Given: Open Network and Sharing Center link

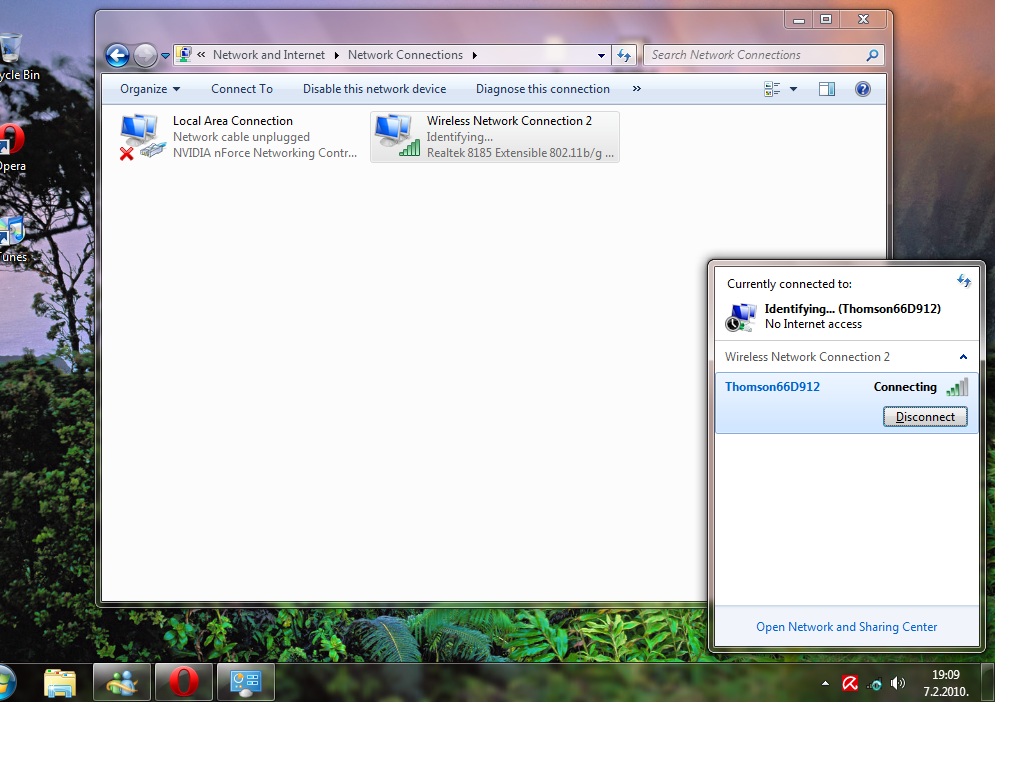Looking at the screenshot, I should click(846, 627).
